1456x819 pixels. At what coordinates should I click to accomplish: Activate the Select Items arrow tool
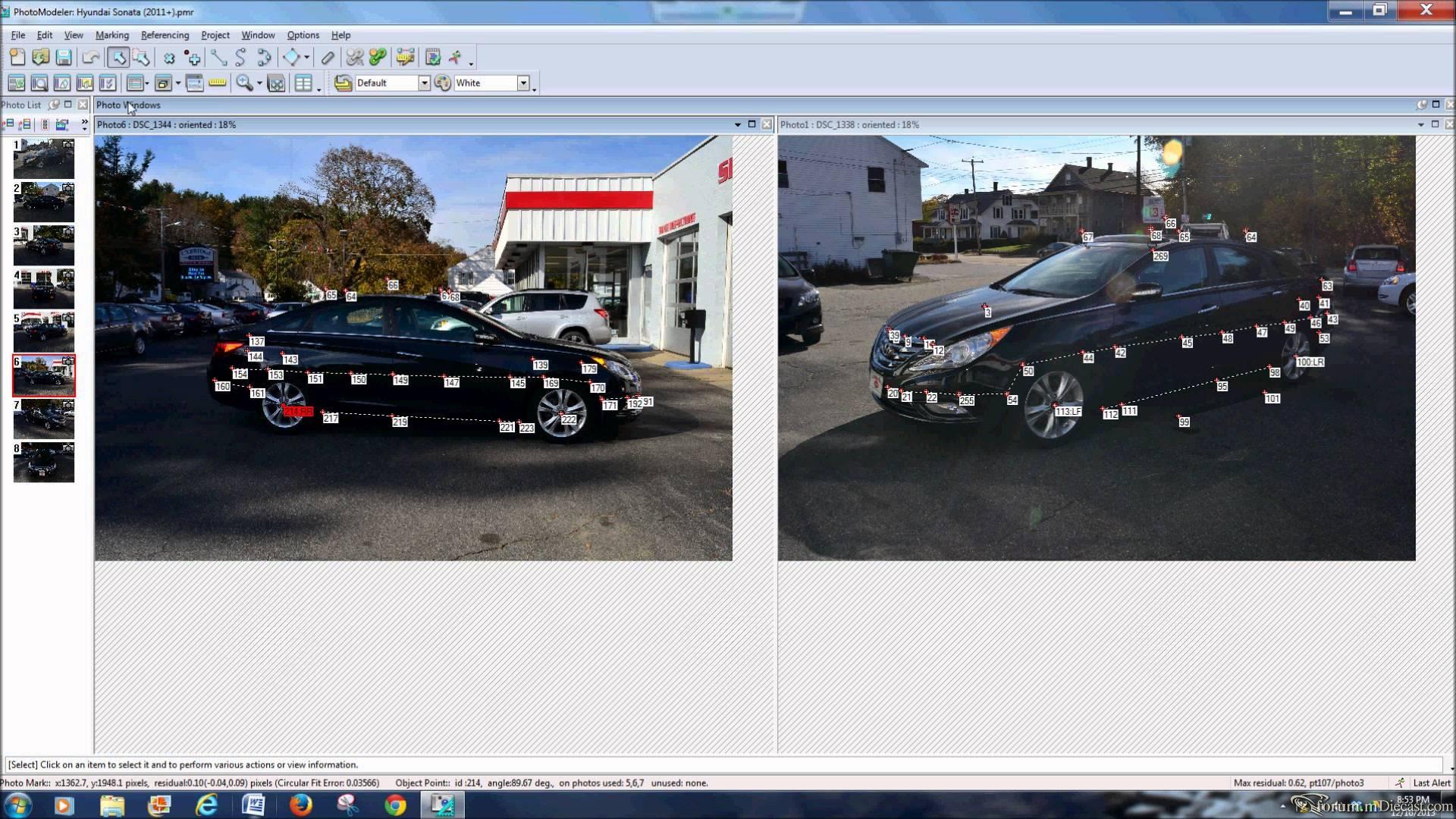coord(118,58)
